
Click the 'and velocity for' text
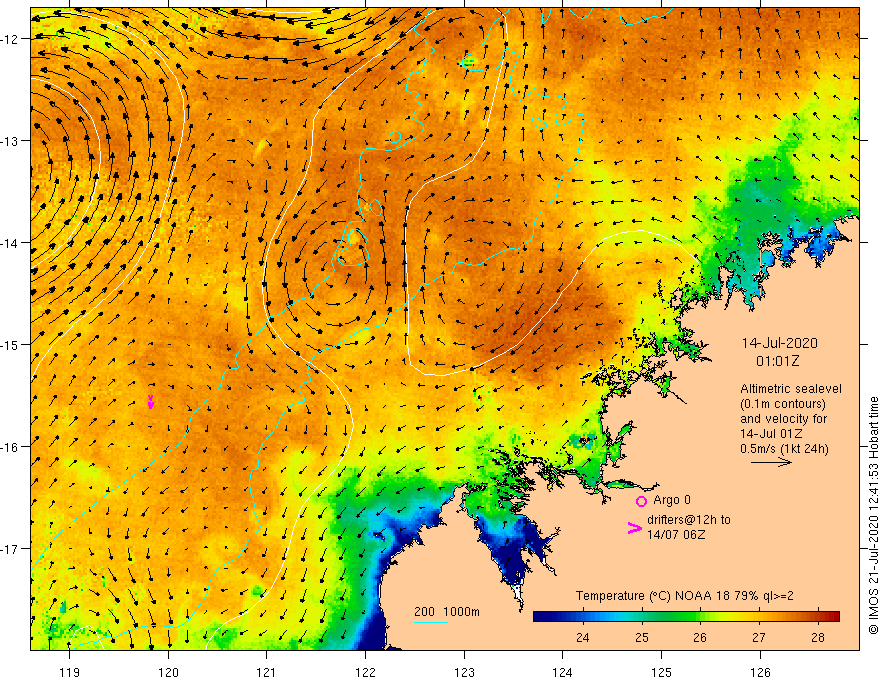point(783,419)
